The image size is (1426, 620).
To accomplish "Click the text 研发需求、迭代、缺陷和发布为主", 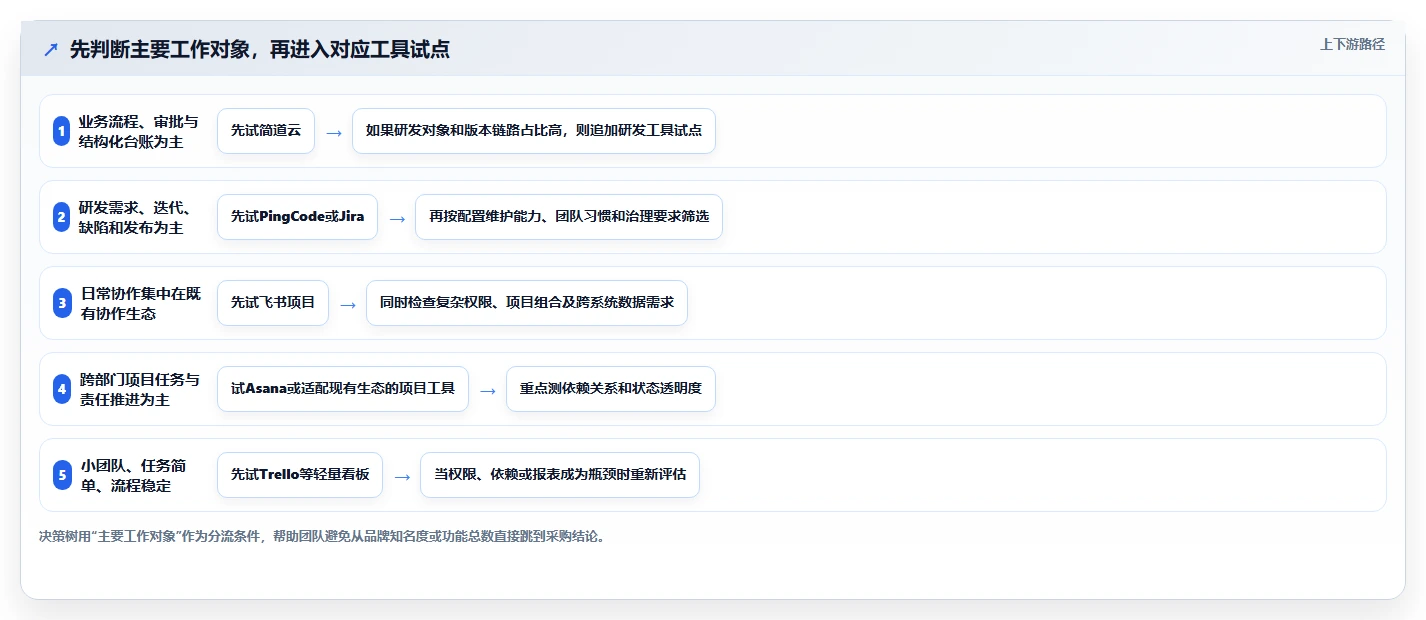I will click(x=135, y=217).
